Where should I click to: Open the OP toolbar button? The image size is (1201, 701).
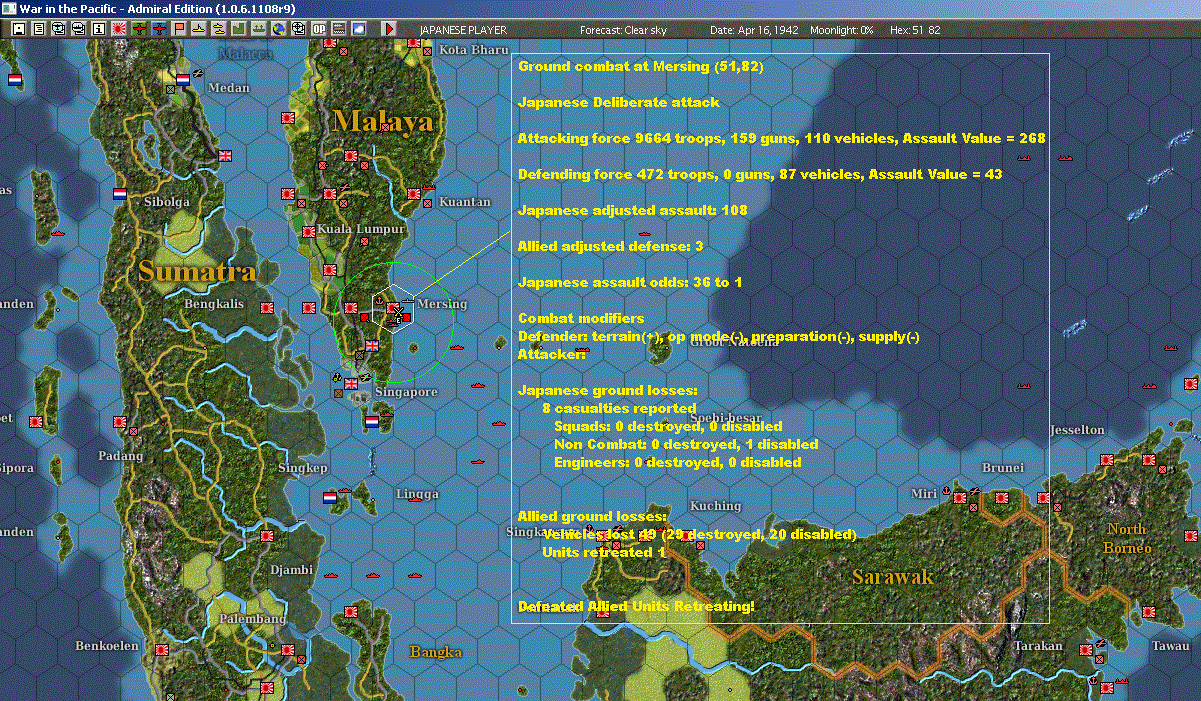tap(319, 29)
